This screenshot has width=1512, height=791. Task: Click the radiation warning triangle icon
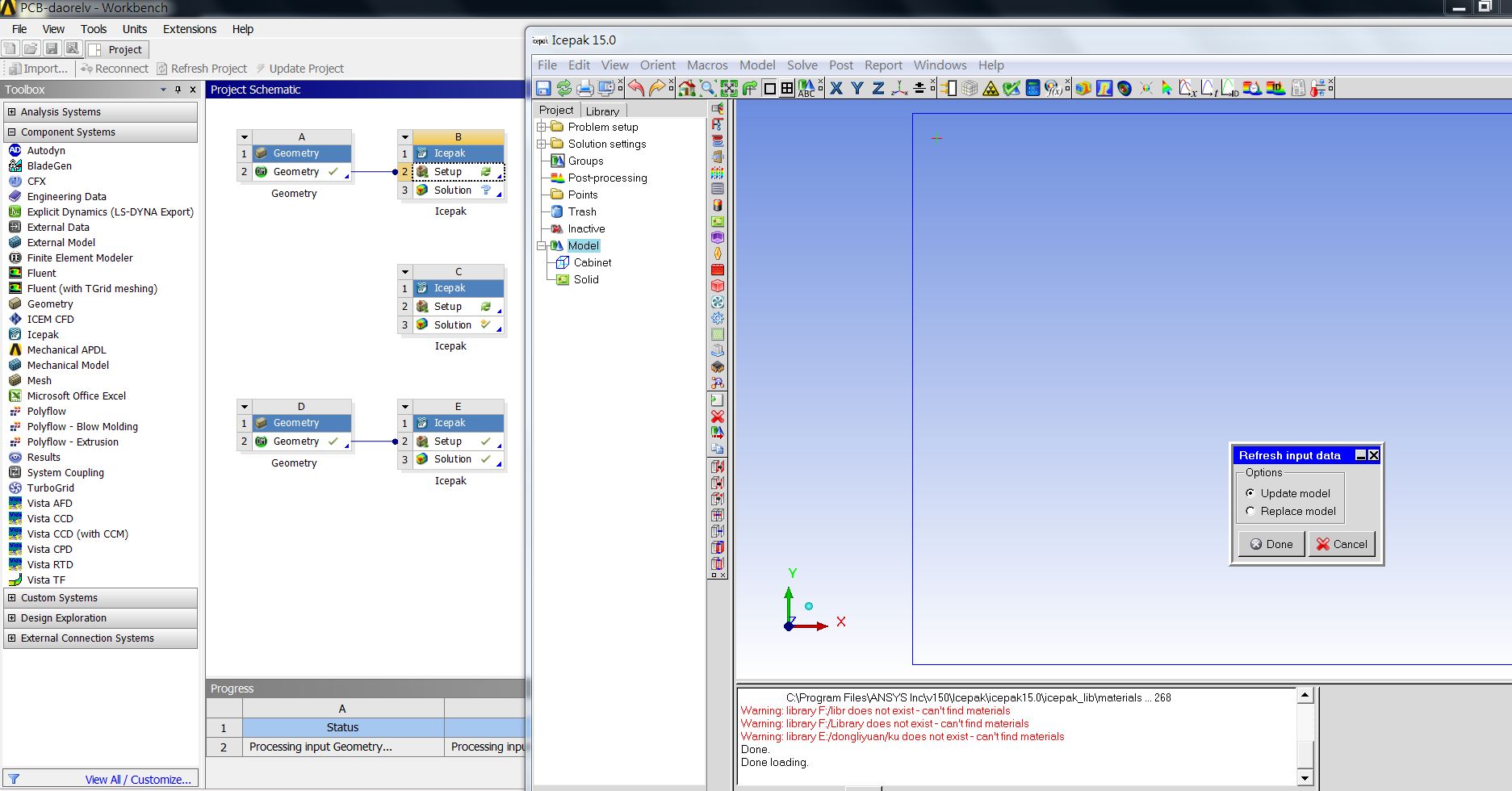pos(991,88)
